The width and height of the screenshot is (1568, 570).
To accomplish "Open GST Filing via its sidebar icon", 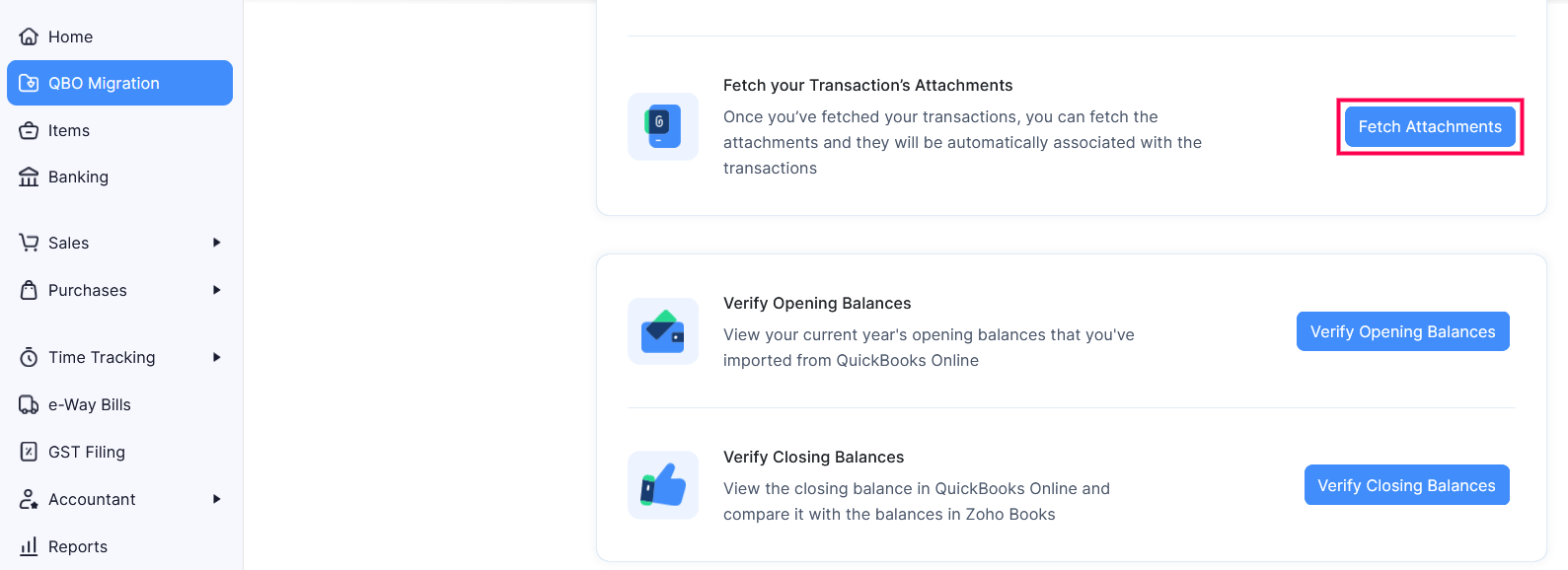I will pos(30,452).
